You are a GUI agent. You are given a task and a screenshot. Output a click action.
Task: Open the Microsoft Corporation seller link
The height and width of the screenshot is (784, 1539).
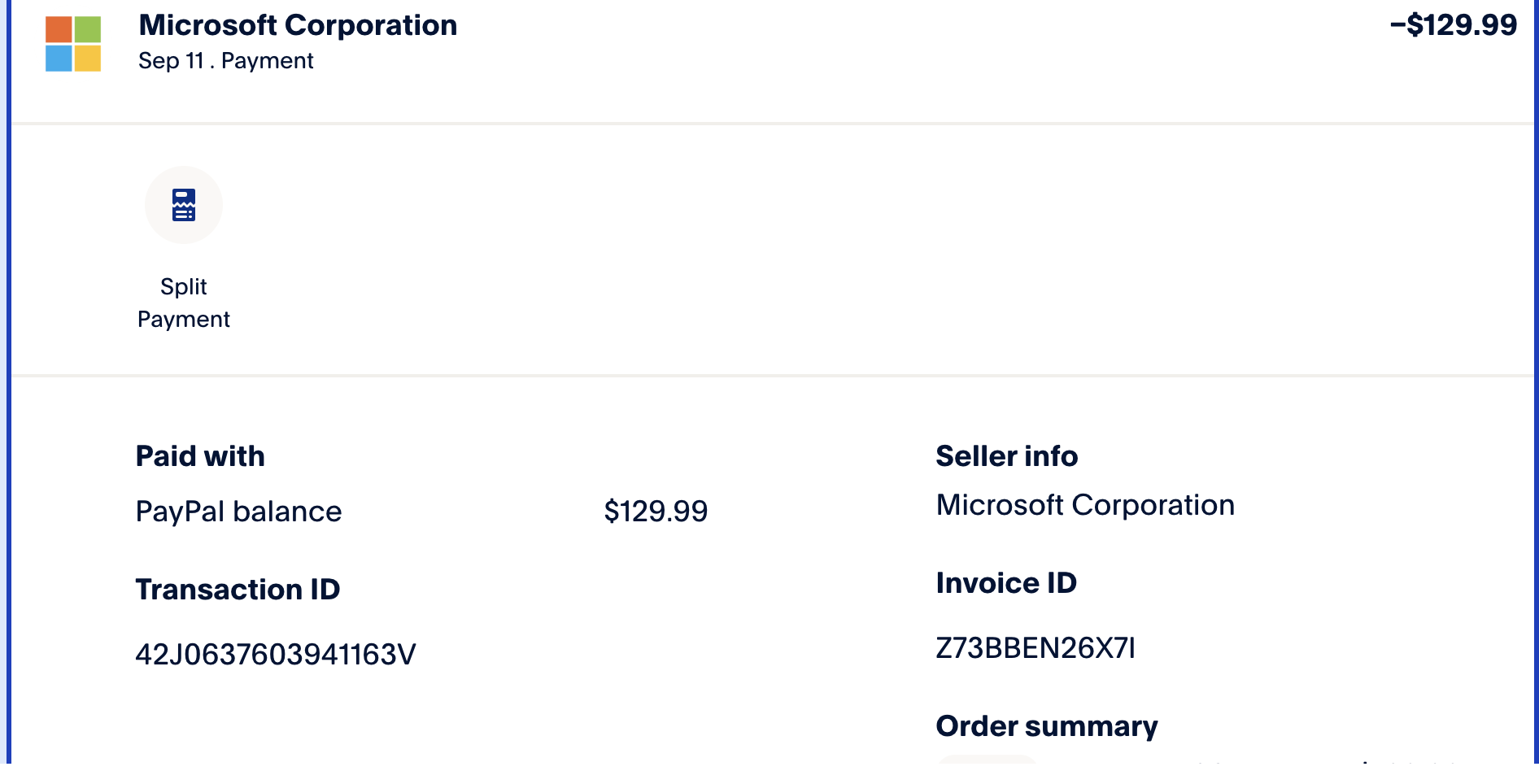[1086, 505]
